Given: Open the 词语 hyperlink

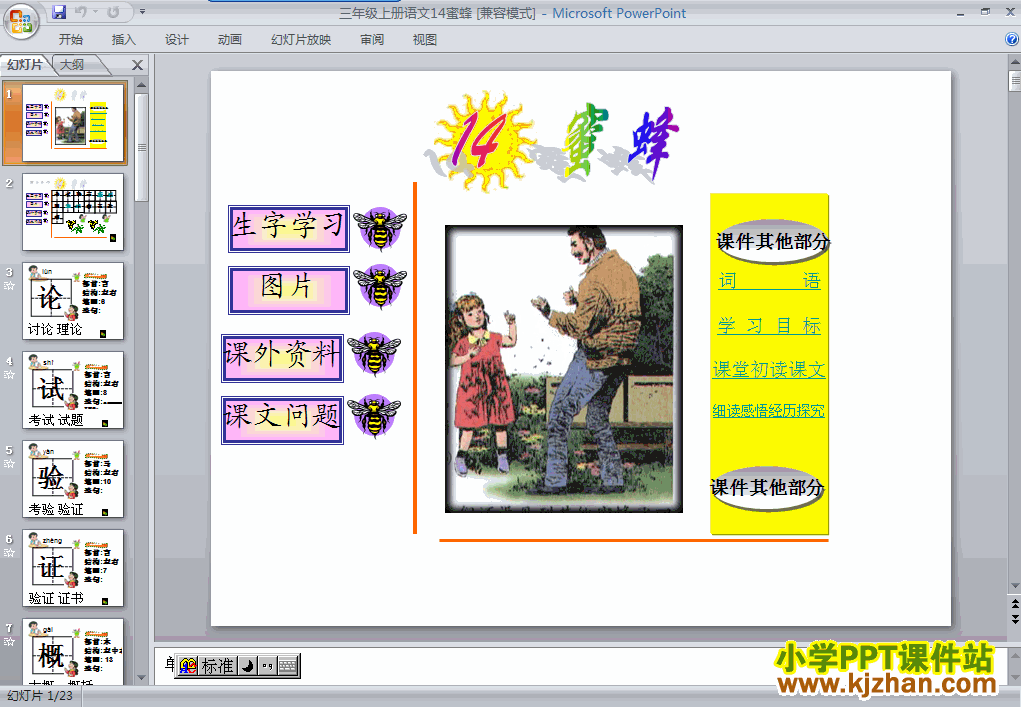Looking at the screenshot, I should click(x=770, y=281).
